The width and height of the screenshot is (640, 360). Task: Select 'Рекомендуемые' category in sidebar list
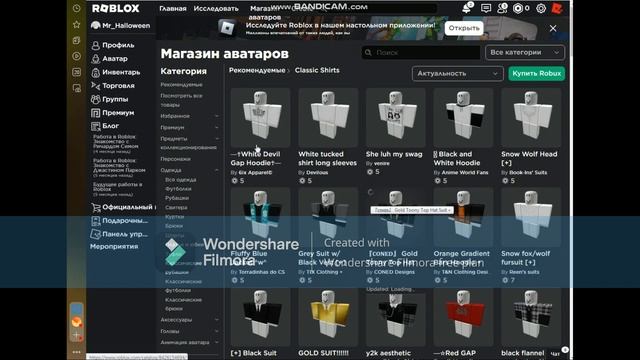[x=181, y=85]
